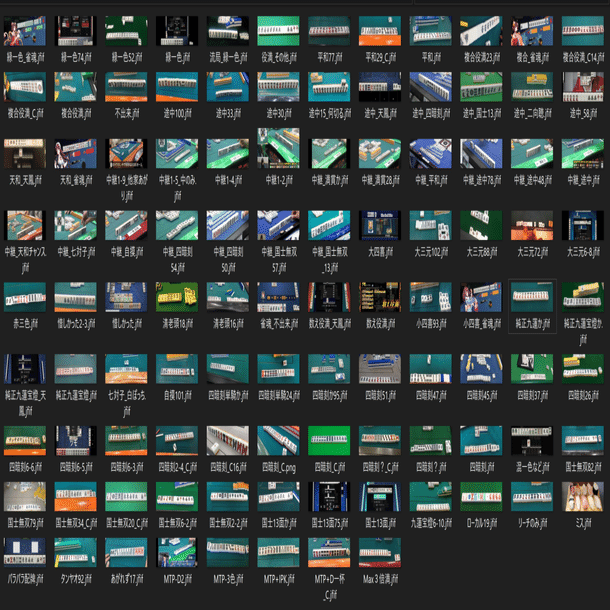
Task: Select the 天和_天鳳.jfif thumbnail
Action: [25, 154]
